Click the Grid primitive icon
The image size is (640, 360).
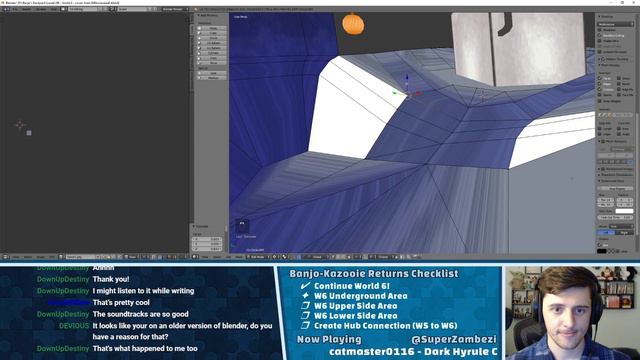pos(200,73)
